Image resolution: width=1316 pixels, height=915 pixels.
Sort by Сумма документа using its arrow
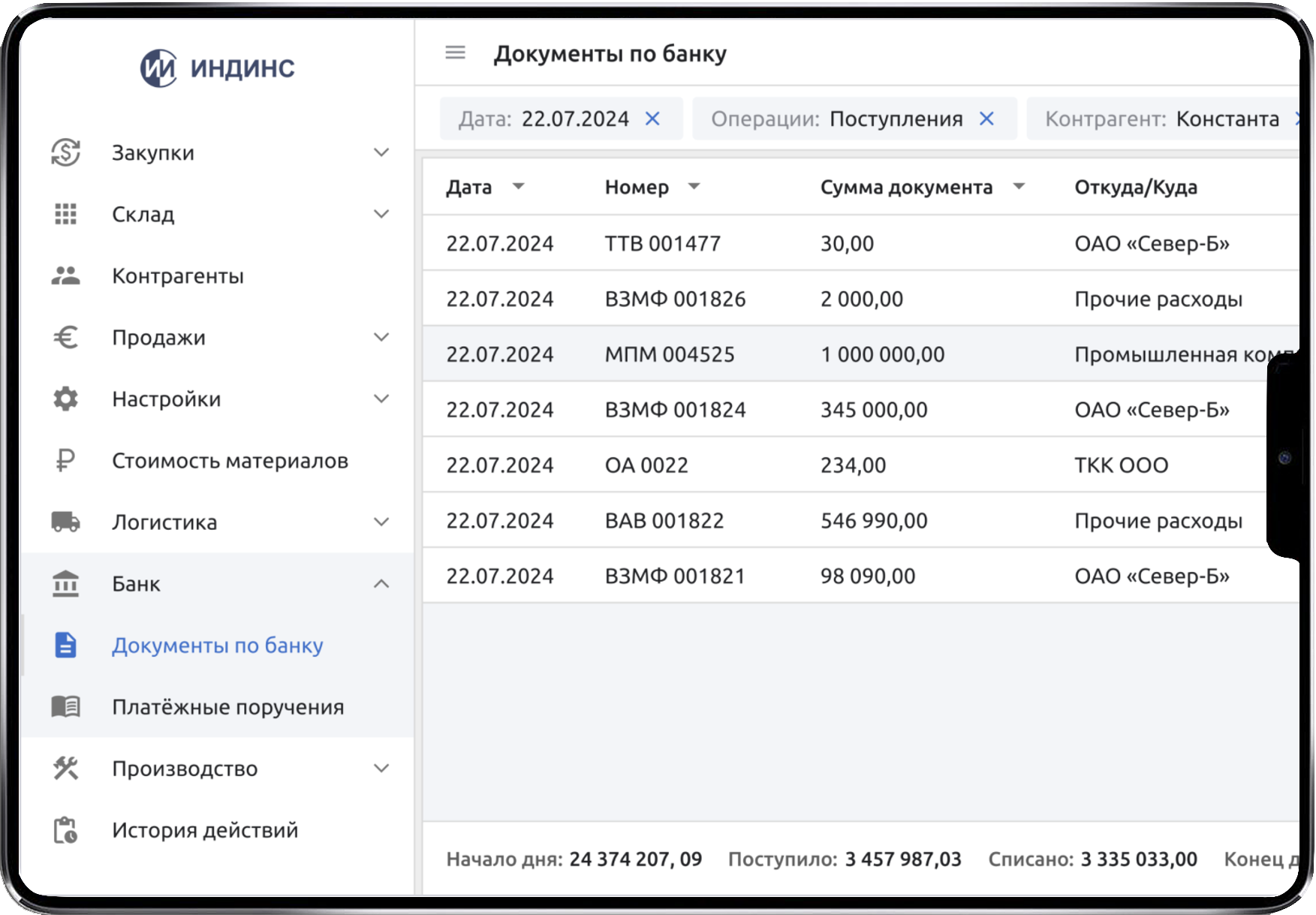pyautogui.click(x=1019, y=187)
